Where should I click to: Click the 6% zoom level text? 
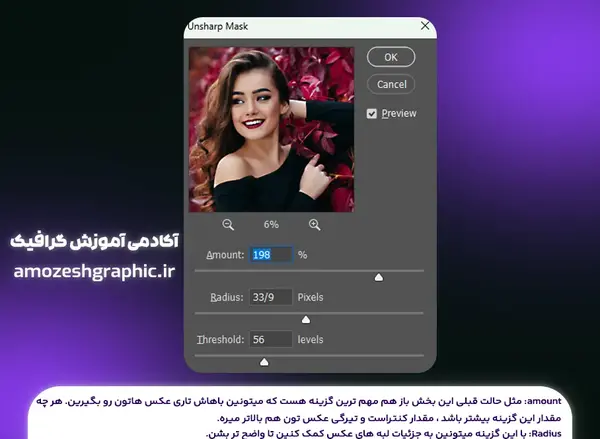tap(271, 225)
